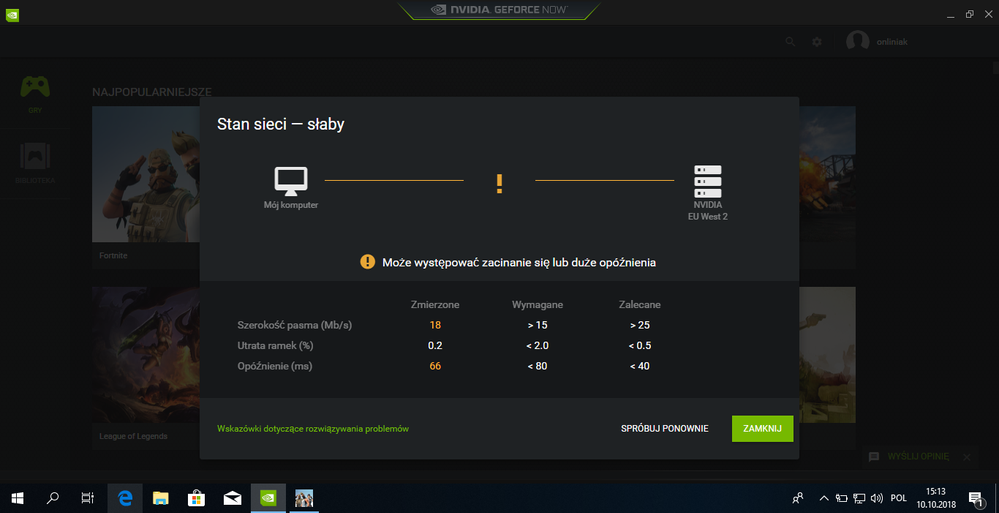Switch POL input language indicator

point(898,498)
